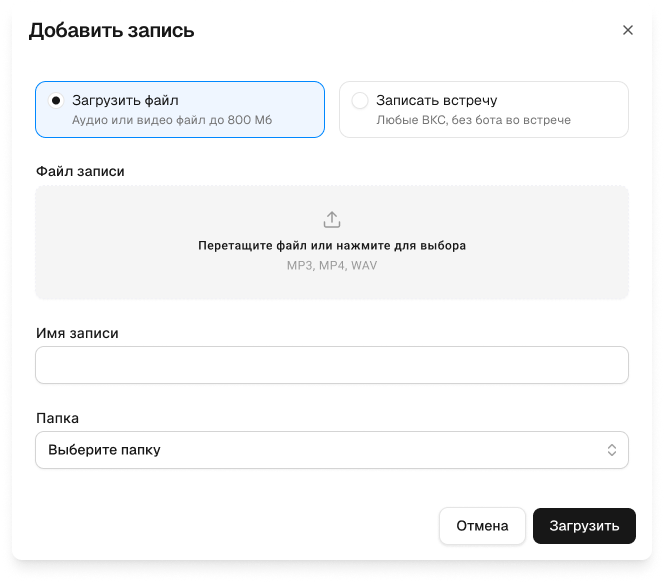Select the Записать встречу radio option
The width and height of the screenshot is (664, 582).
coord(484,109)
